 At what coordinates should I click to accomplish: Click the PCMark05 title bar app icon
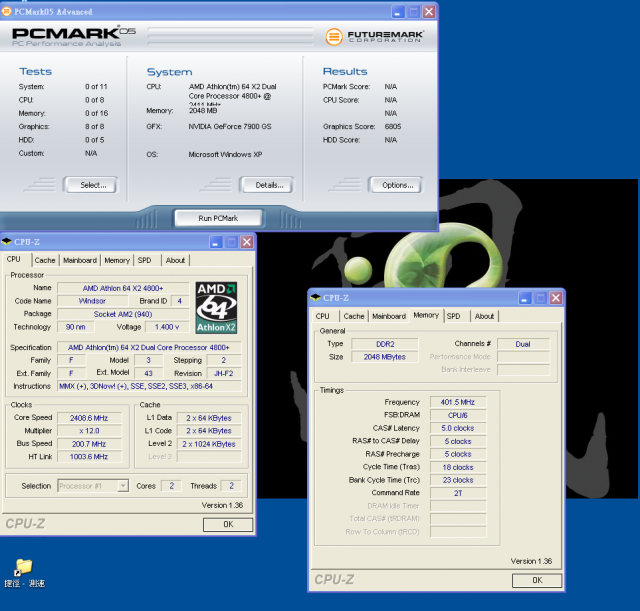click(7, 11)
